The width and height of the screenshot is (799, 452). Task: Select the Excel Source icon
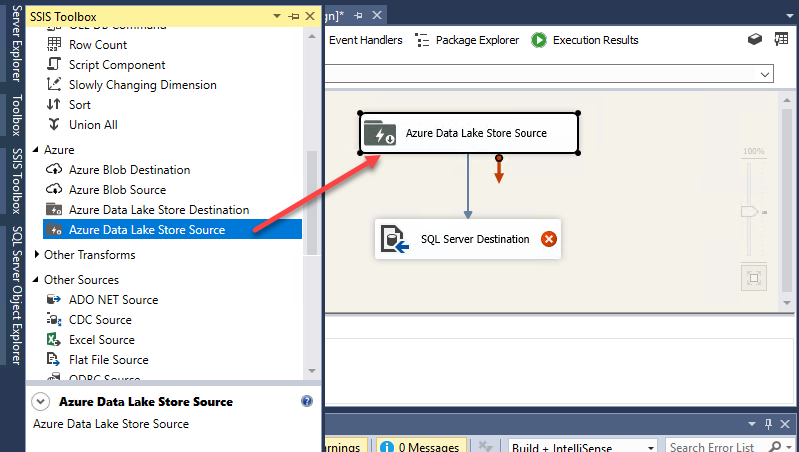pos(54,339)
